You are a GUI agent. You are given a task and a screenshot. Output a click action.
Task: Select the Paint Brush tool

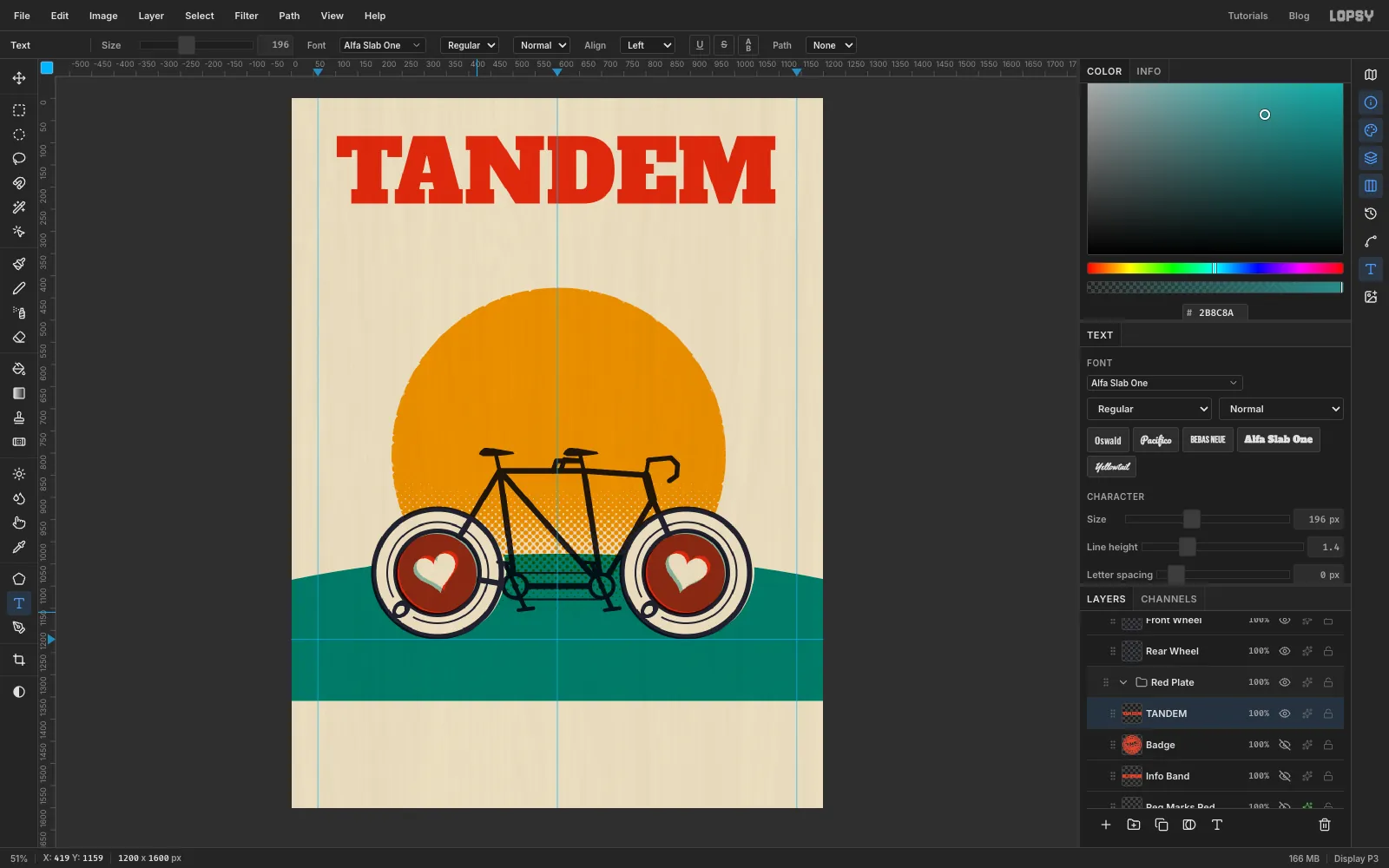pos(19,264)
